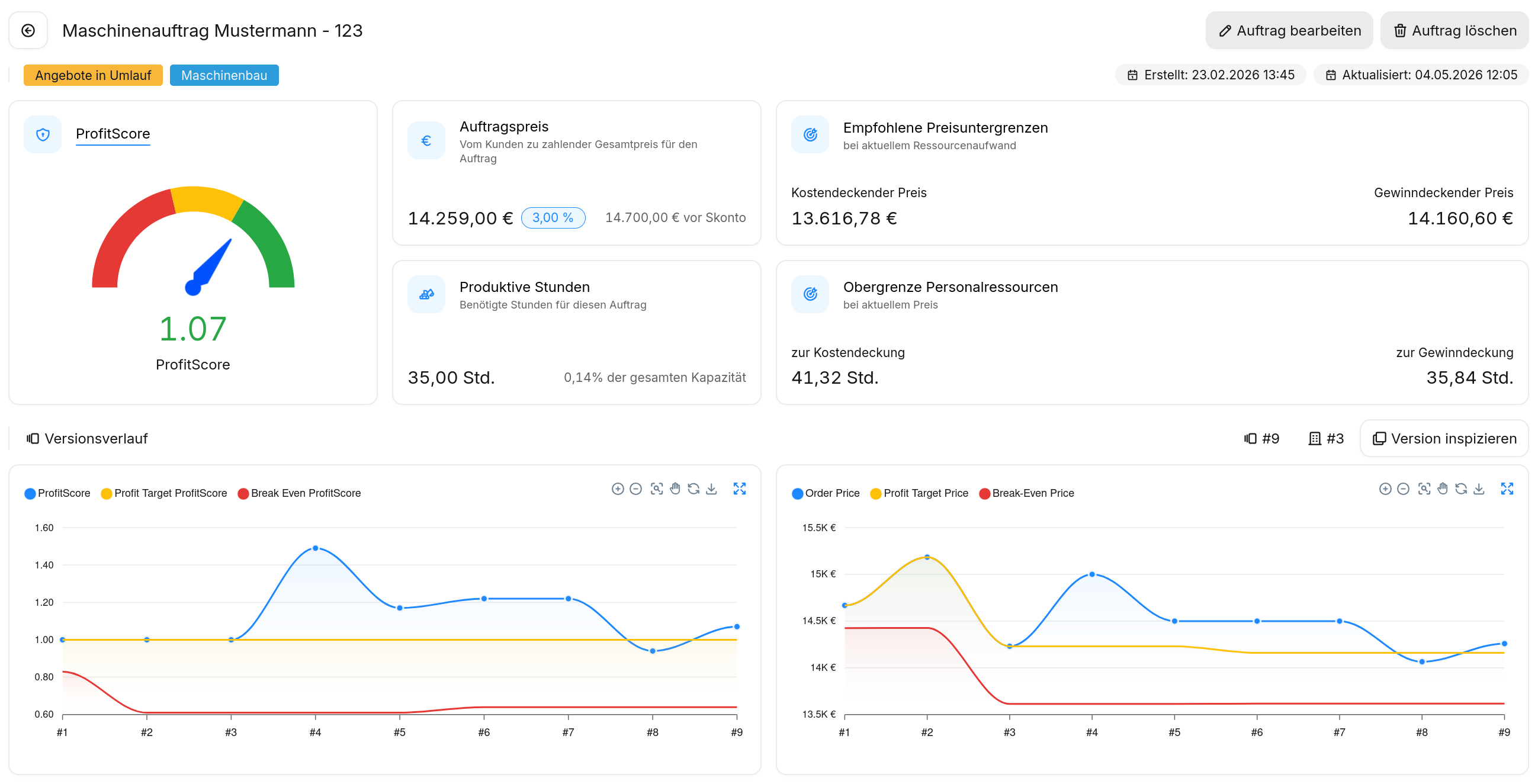Open Version inspizieren

point(1444,438)
